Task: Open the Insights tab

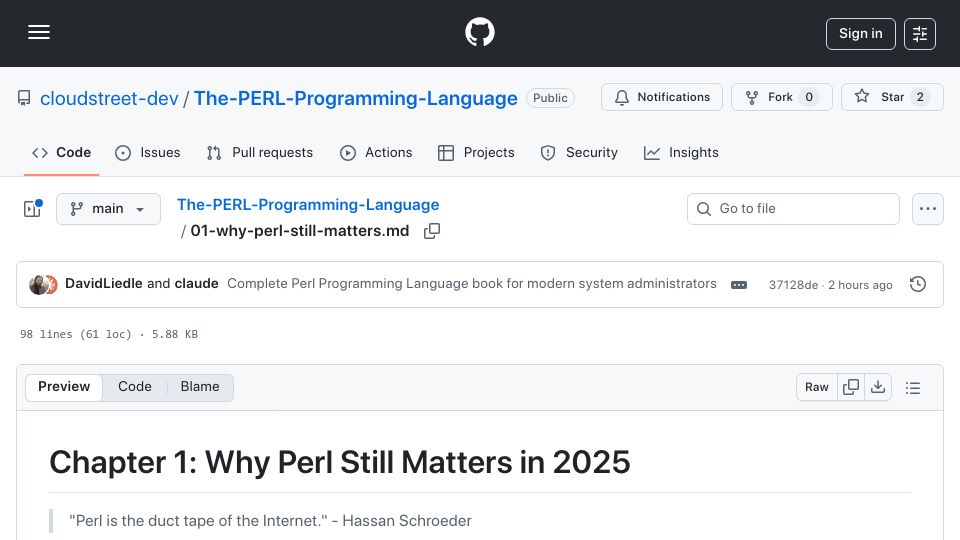Action: click(681, 152)
